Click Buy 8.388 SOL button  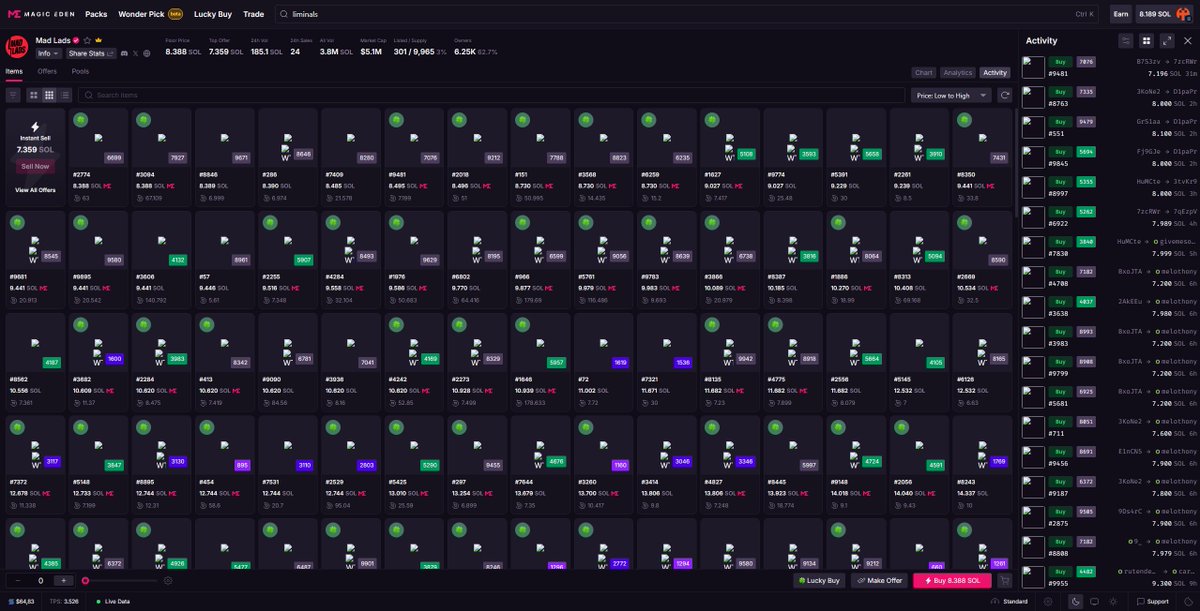pyautogui.click(x=952, y=580)
